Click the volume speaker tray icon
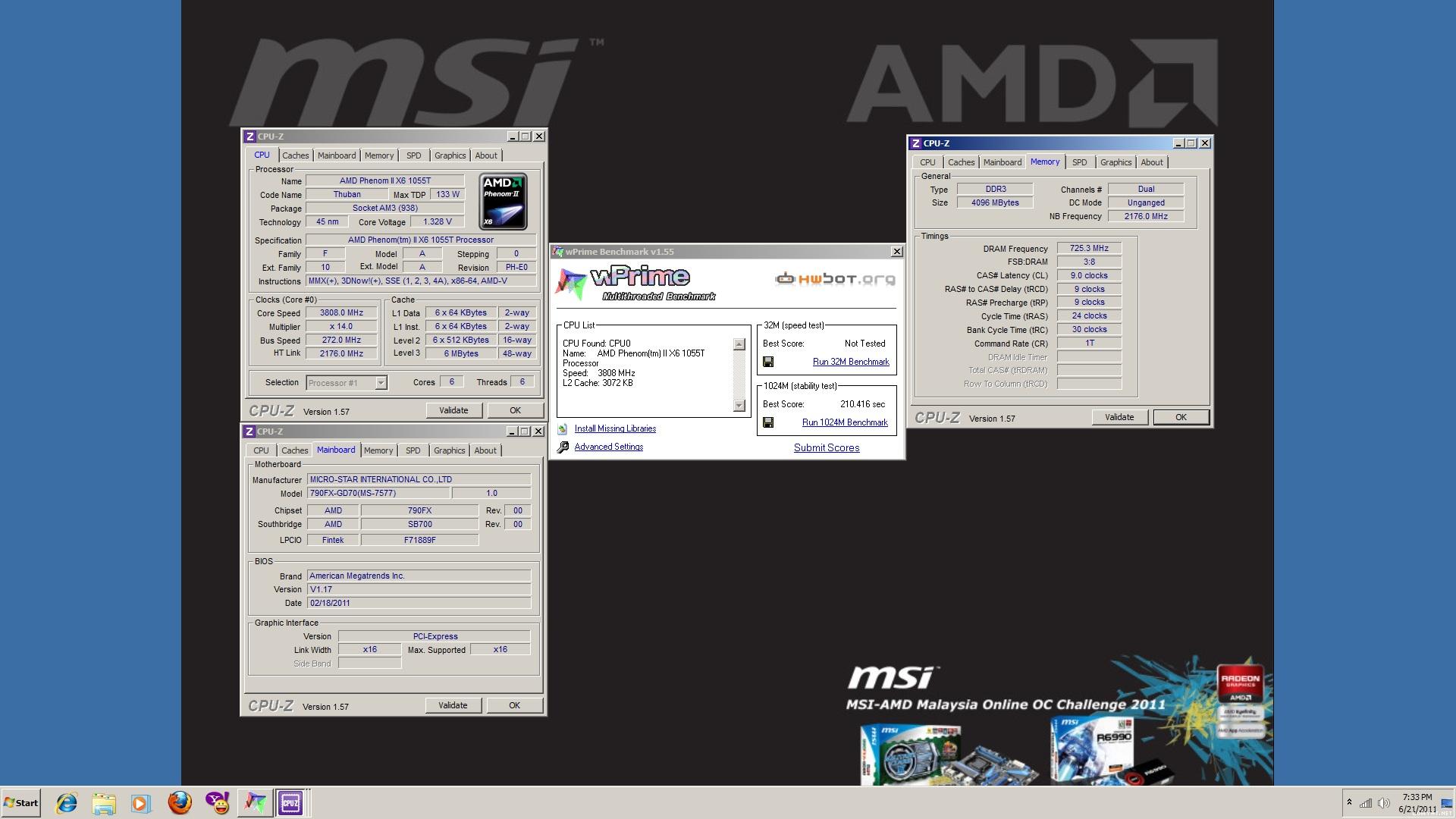 coord(1383,803)
